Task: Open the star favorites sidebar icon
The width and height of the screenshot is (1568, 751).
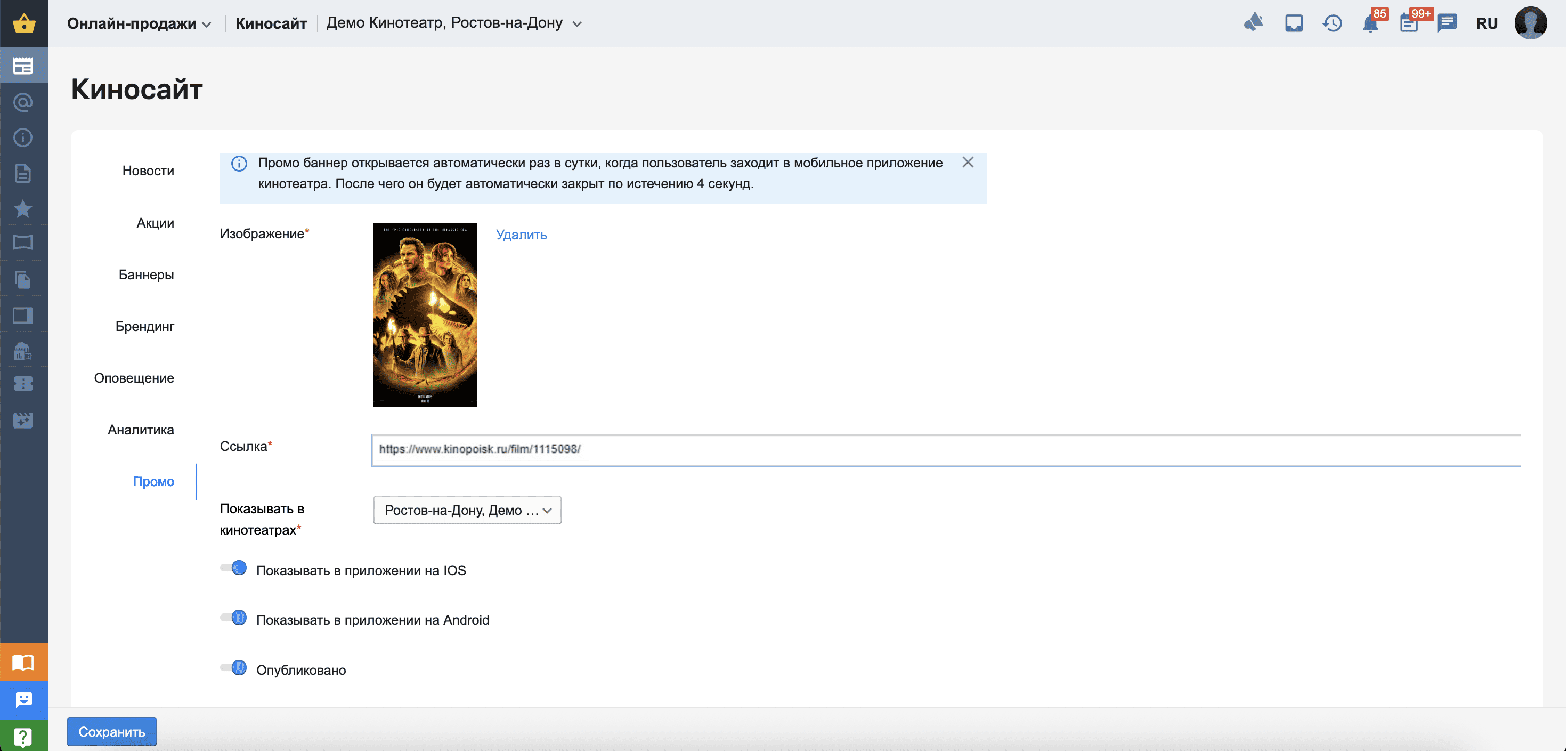Action: (23, 208)
